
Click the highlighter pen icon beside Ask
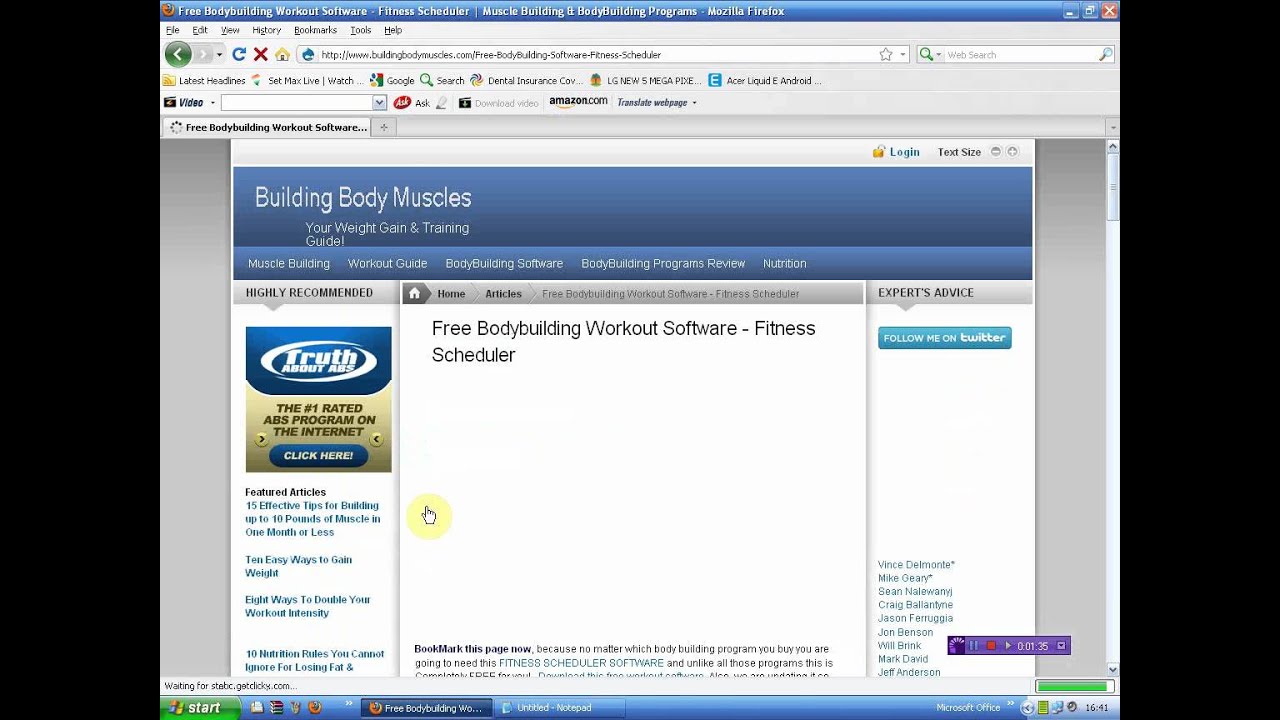441,102
